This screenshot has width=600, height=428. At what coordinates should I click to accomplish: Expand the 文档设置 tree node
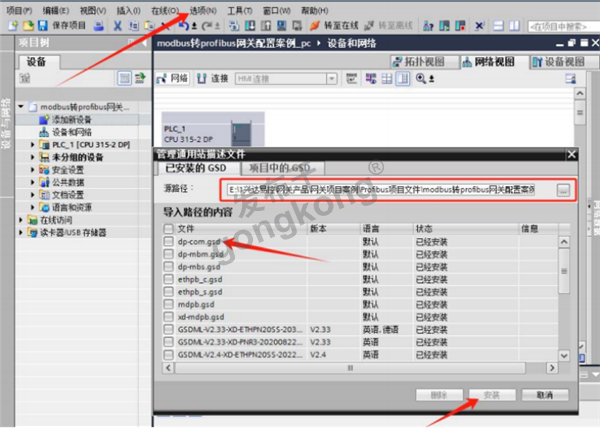33,195
